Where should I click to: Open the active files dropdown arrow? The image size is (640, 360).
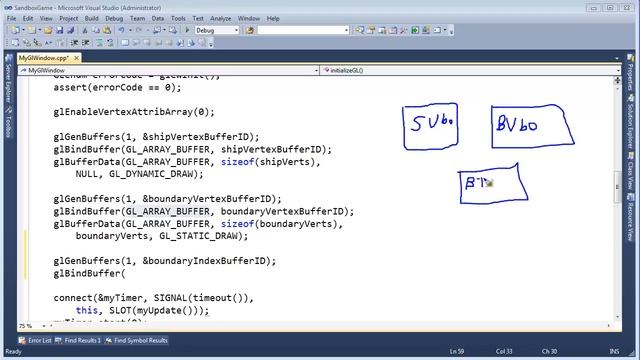(617, 58)
